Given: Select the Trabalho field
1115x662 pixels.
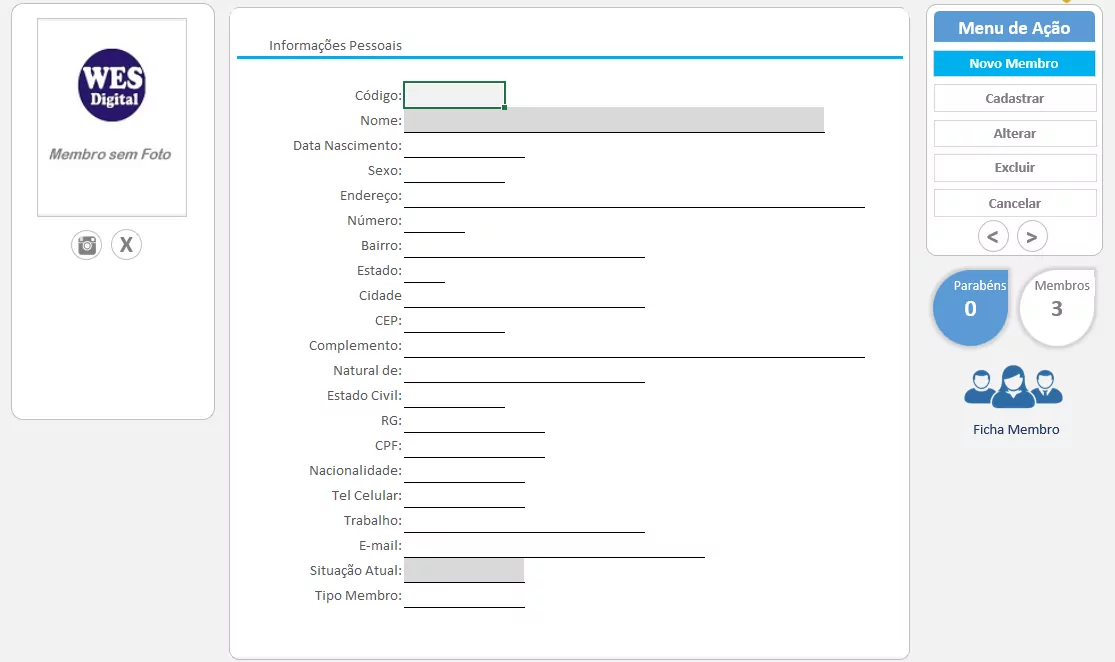Looking at the screenshot, I should pyautogui.click(x=524, y=520).
